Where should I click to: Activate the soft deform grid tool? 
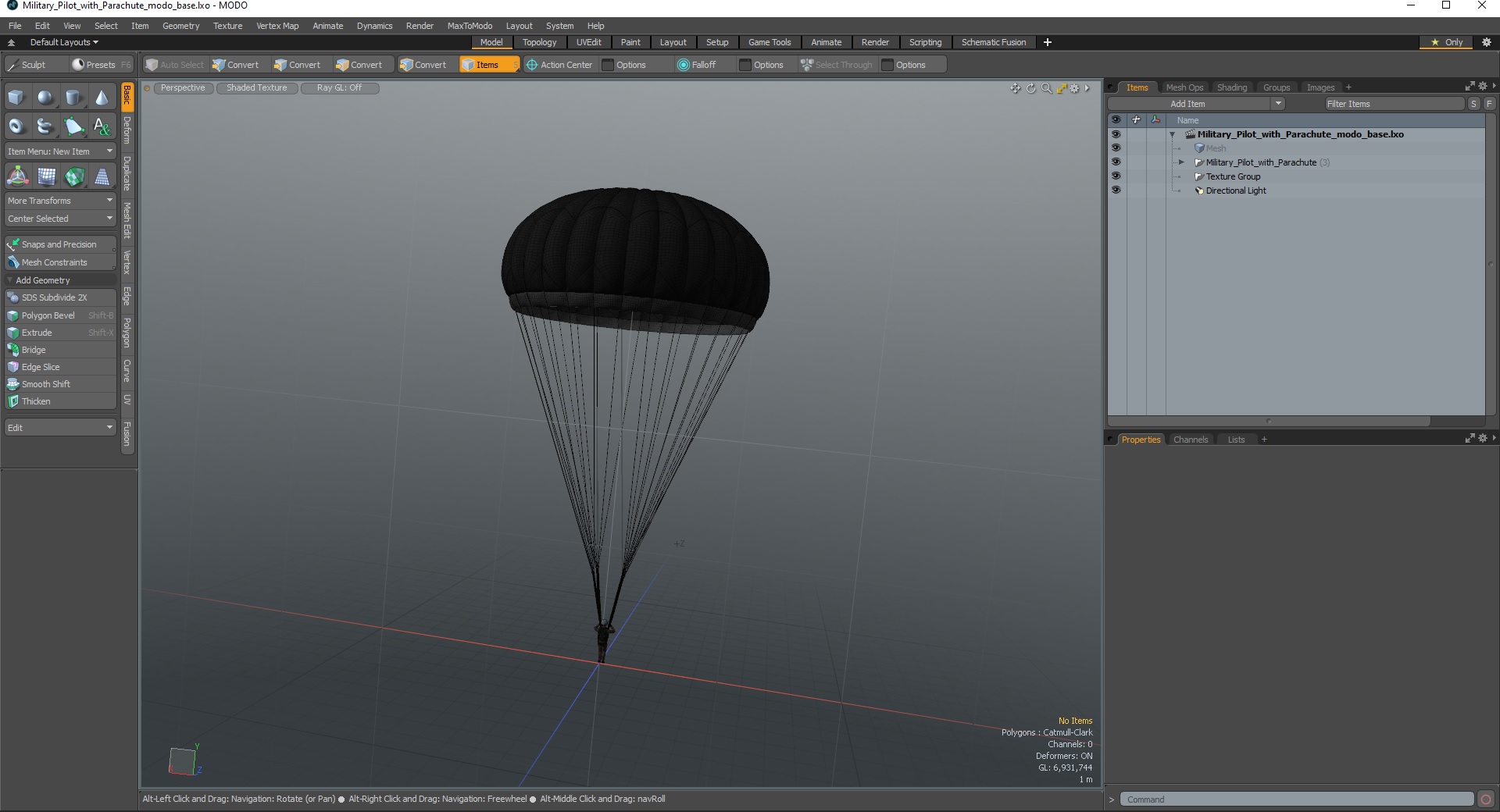click(x=46, y=176)
